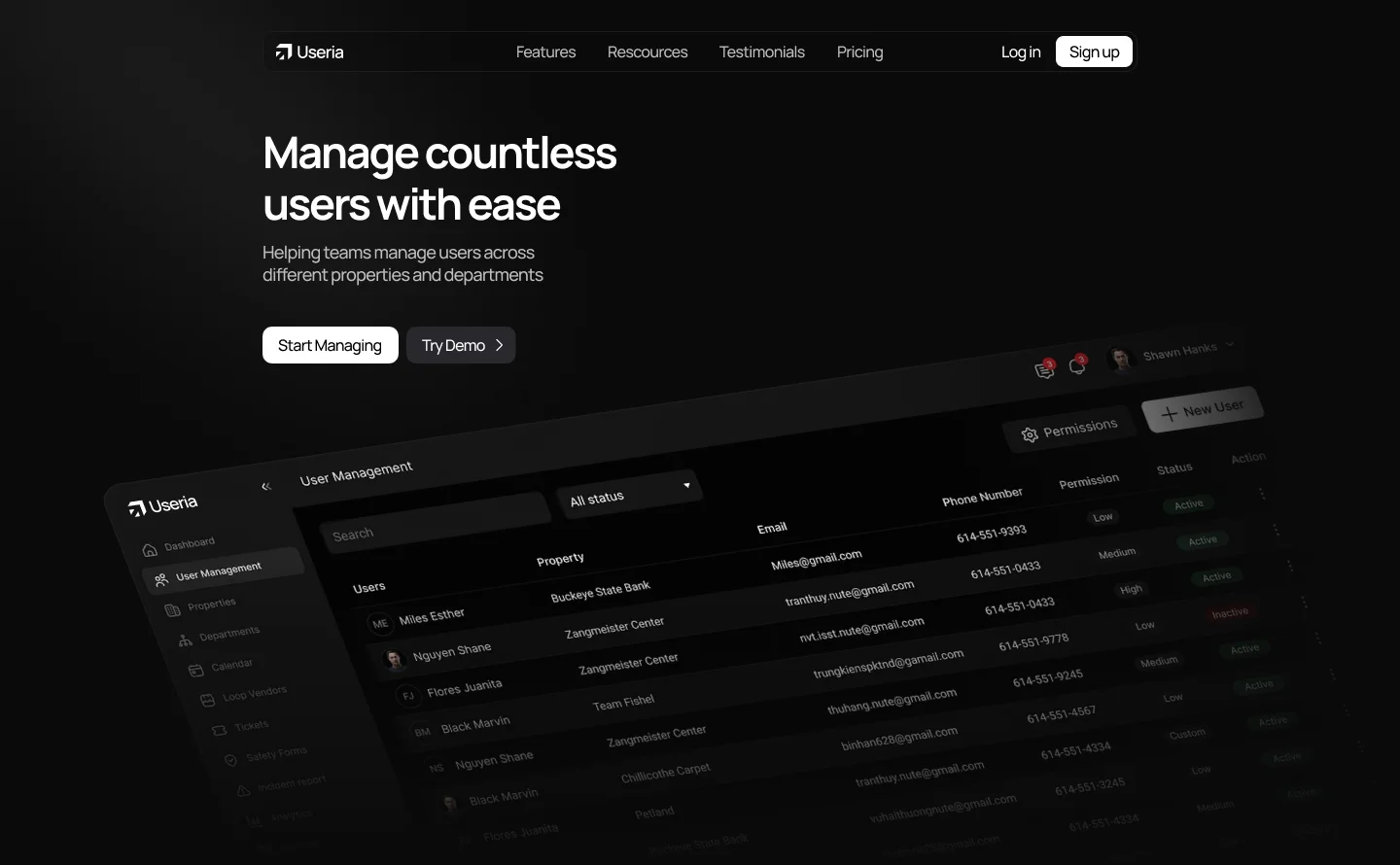Viewport: 1400px width, 865px height.
Task: Click the Petland property cell
Action: 654,813
